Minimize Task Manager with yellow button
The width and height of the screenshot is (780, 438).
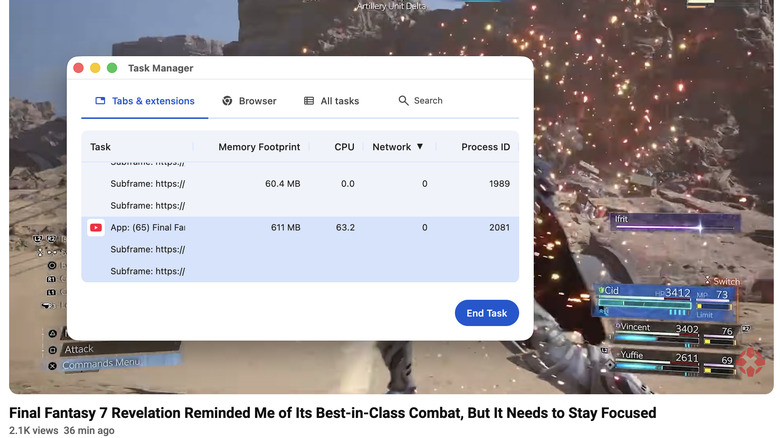pos(95,68)
